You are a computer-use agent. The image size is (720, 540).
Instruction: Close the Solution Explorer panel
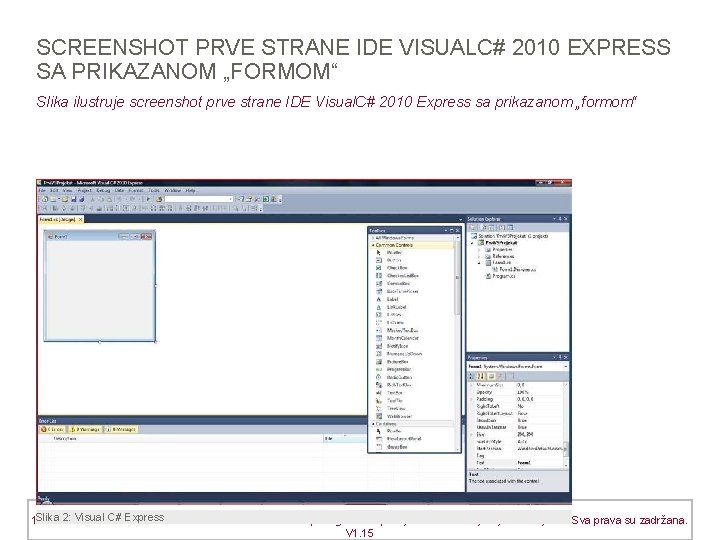tap(565, 219)
